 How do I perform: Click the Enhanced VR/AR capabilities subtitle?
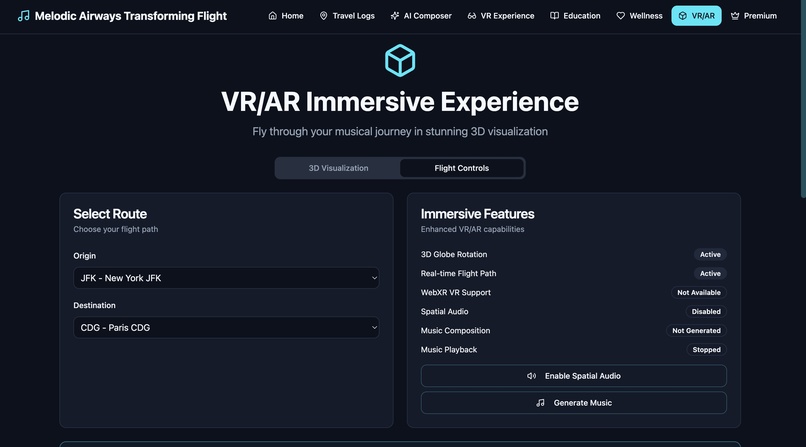tap(472, 229)
